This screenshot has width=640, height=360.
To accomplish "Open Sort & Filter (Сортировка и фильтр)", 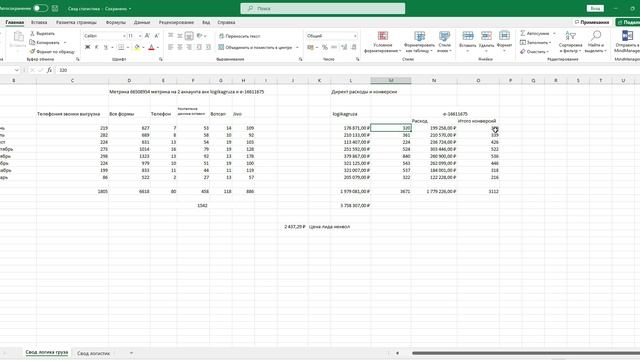I will pyautogui.click(x=570, y=42).
